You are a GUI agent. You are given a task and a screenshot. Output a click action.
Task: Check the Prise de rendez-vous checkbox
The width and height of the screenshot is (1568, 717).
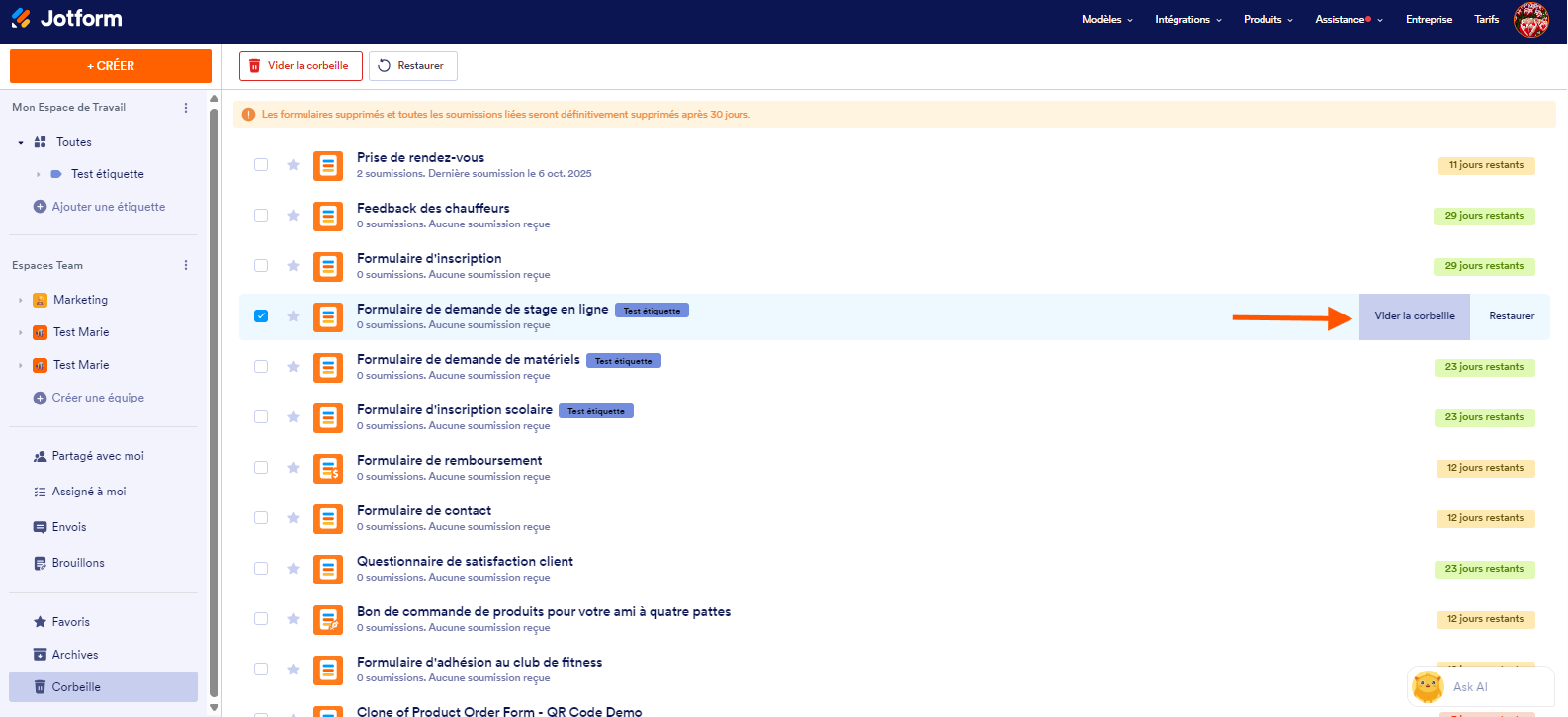[261, 165]
